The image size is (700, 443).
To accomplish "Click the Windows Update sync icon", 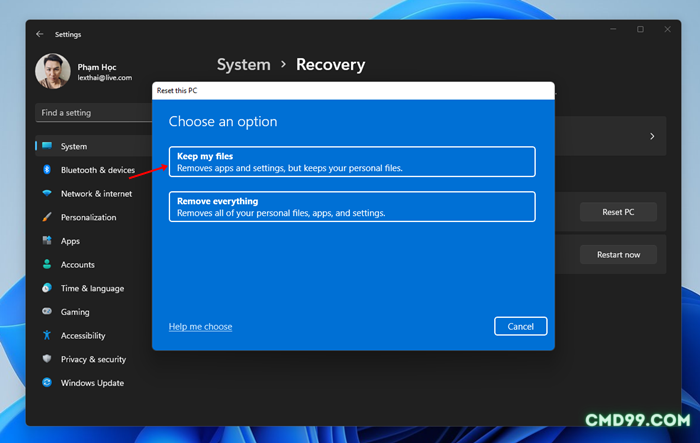I will coord(47,382).
